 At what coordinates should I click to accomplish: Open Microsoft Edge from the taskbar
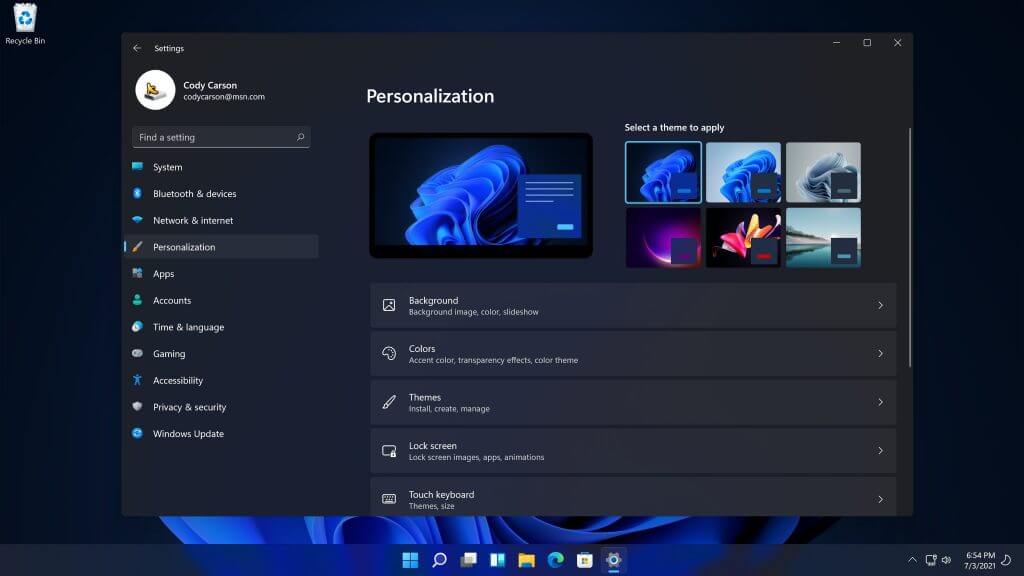click(556, 560)
